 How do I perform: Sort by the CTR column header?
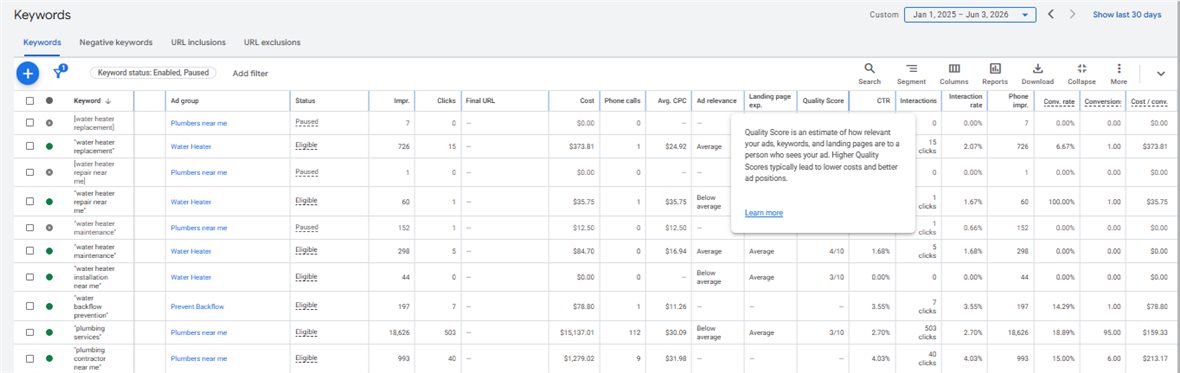click(883, 101)
